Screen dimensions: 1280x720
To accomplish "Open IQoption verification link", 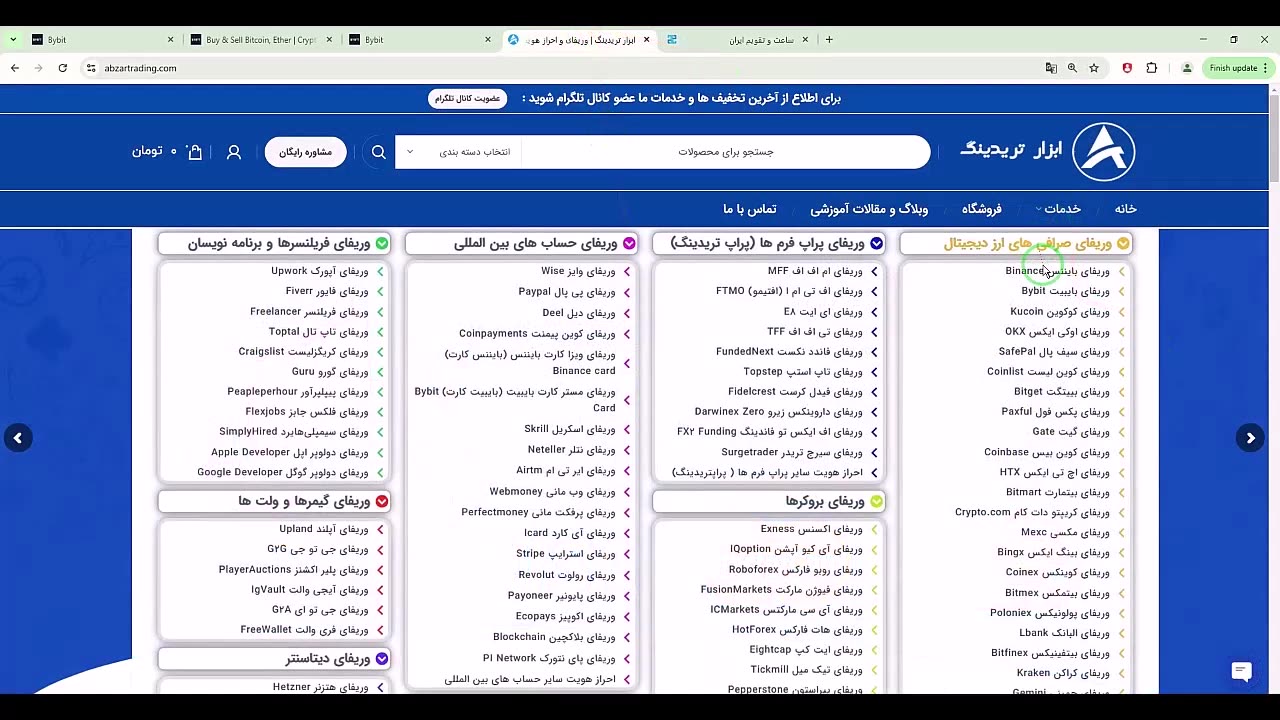I will coord(796,549).
